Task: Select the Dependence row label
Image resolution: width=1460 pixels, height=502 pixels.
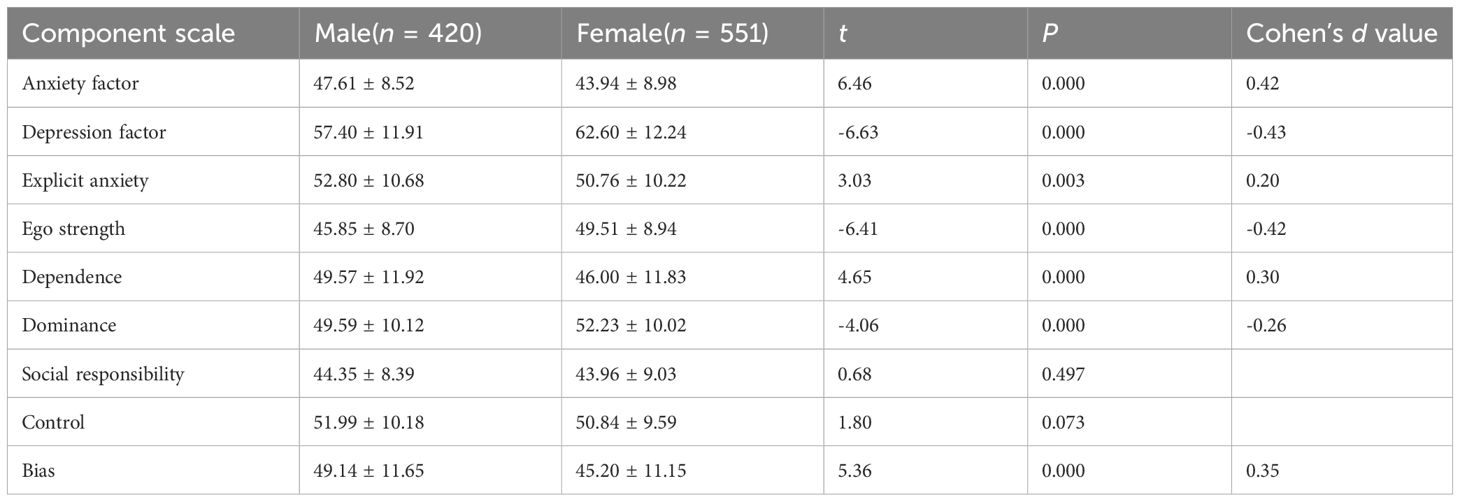Action: pos(70,277)
